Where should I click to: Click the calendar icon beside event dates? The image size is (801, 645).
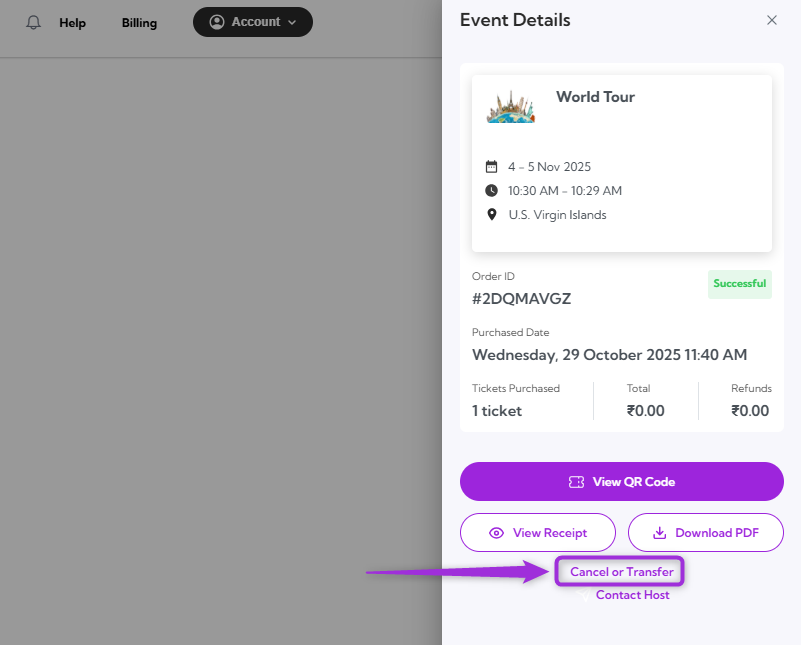pyautogui.click(x=491, y=167)
